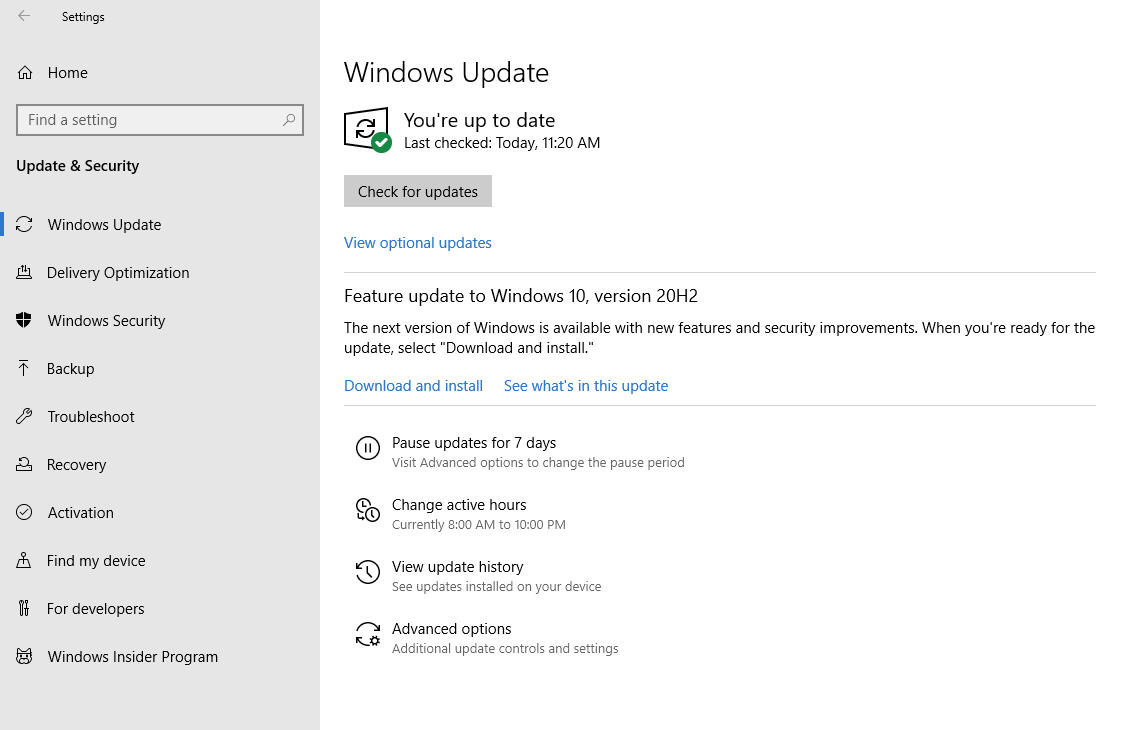
Task: Click the Recovery icon
Action: (24, 464)
